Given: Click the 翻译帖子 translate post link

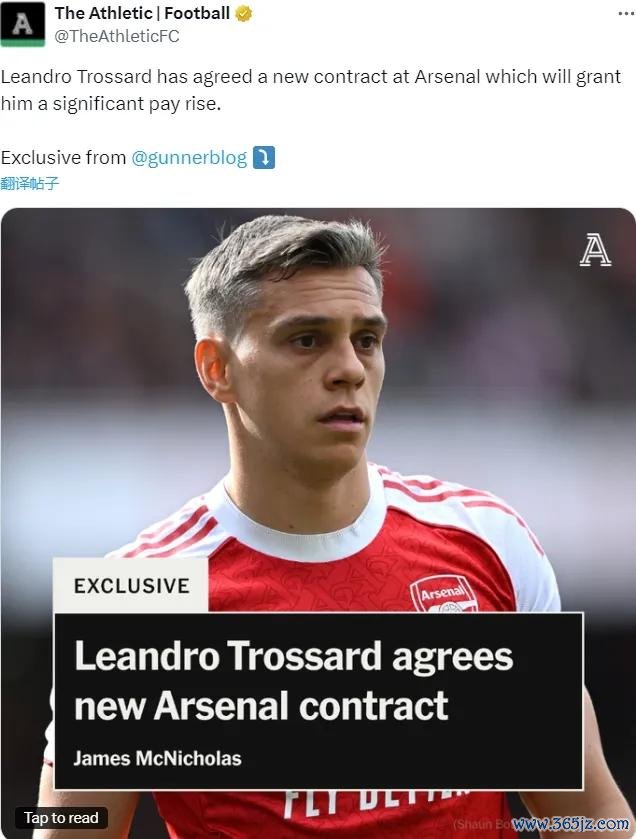Looking at the screenshot, I should pyautogui.click(x=30, y=184).
